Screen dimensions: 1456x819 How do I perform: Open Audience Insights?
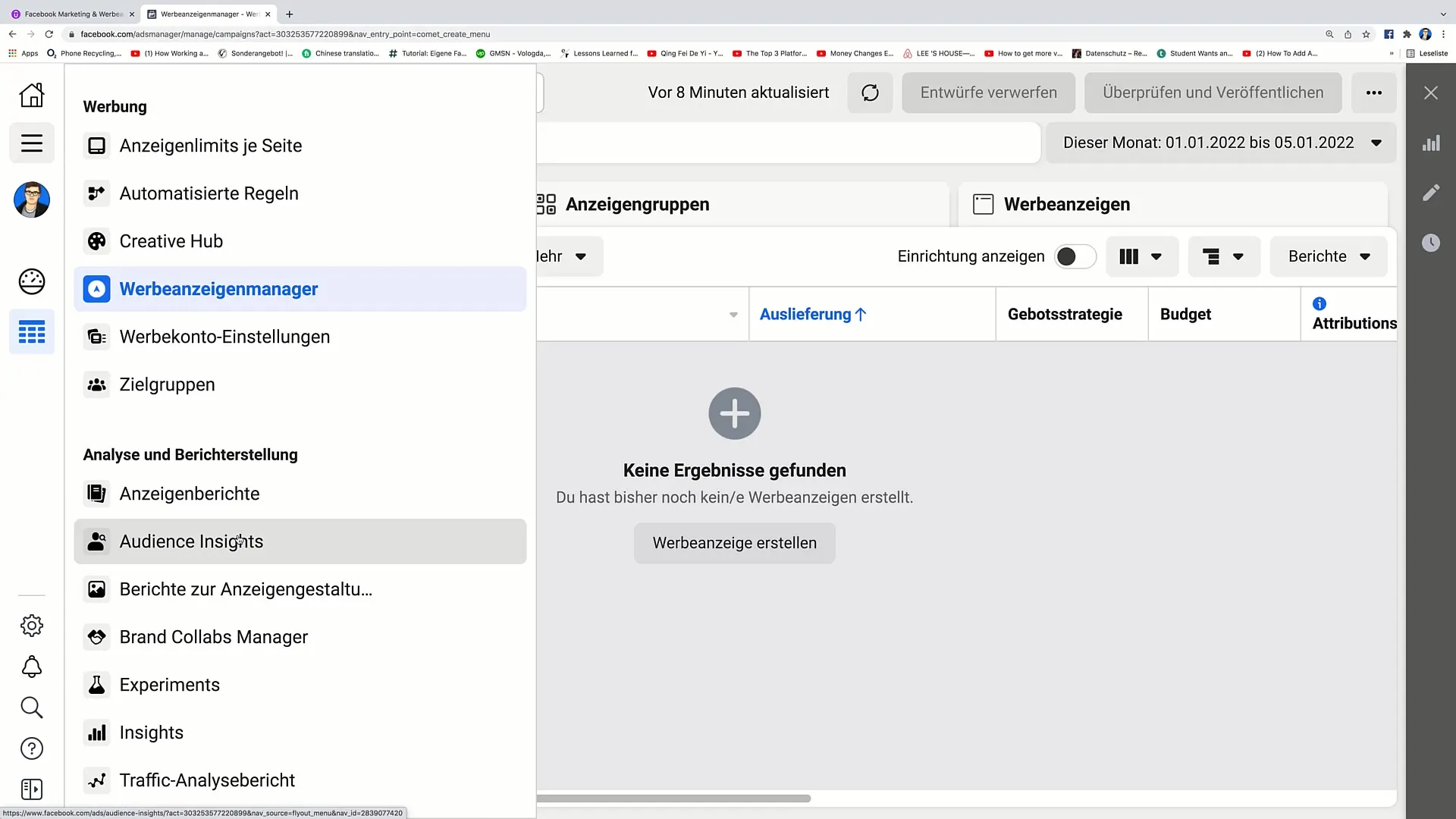(300, 541)
